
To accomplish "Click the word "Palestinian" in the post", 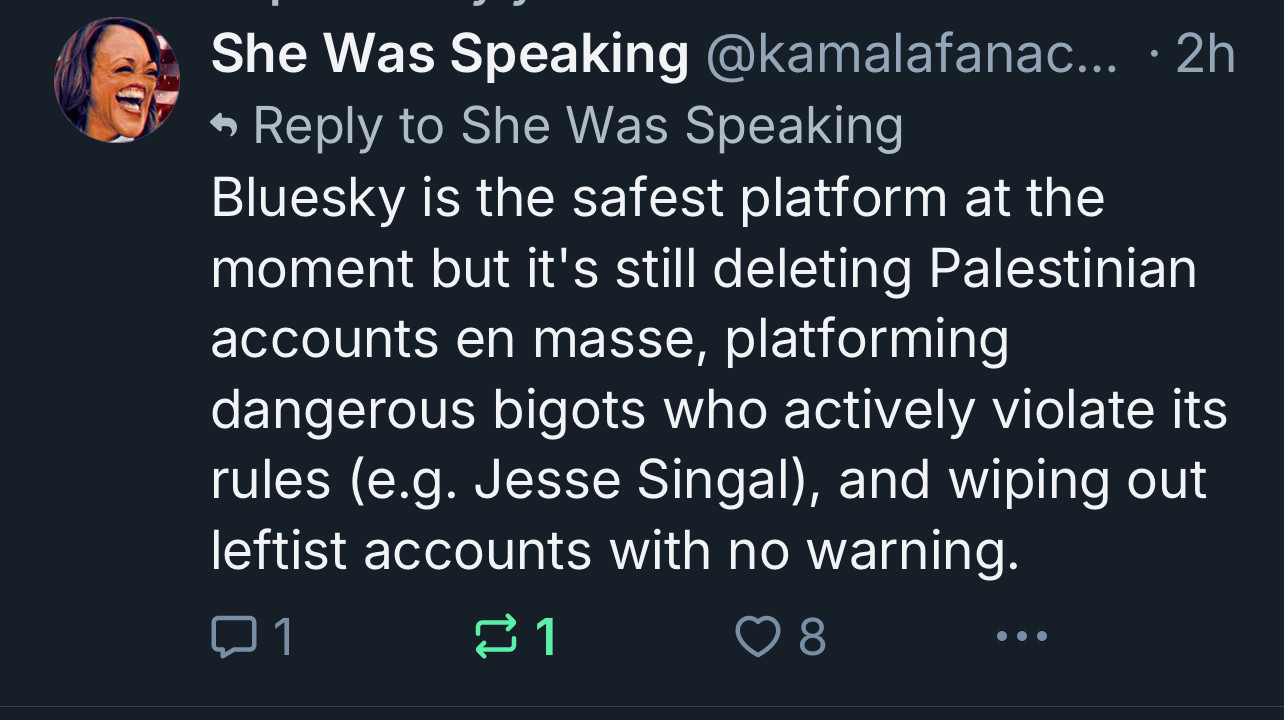I will point(1062,269).
